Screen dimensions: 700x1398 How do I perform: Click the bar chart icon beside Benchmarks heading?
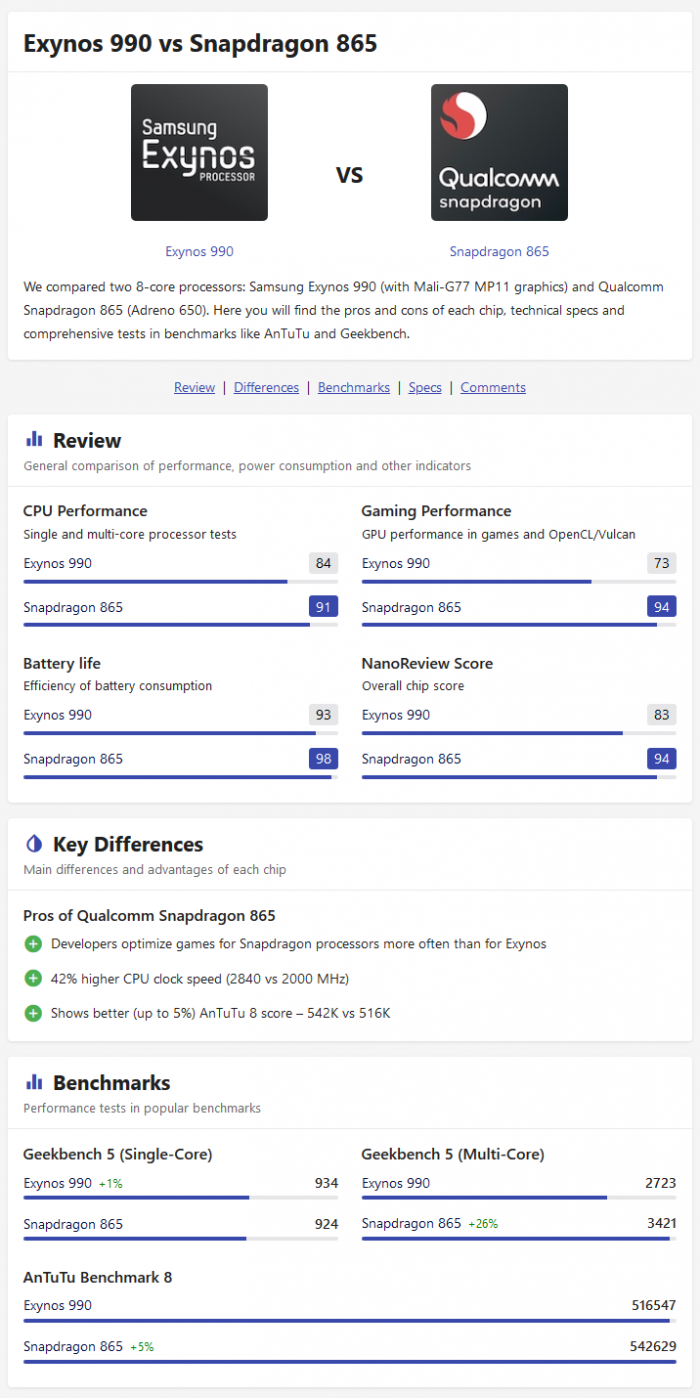(x=33, y=1082)
